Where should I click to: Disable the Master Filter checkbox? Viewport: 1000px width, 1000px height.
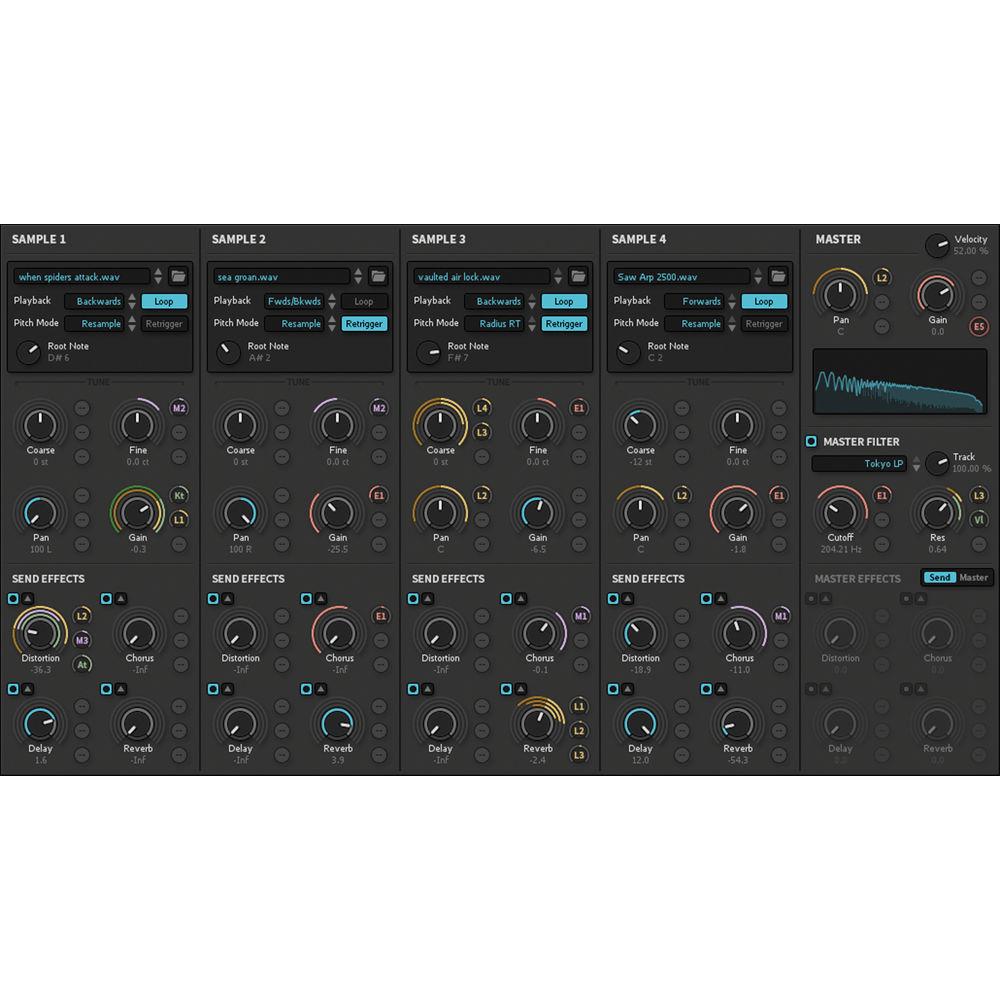(x=811, y=441)
